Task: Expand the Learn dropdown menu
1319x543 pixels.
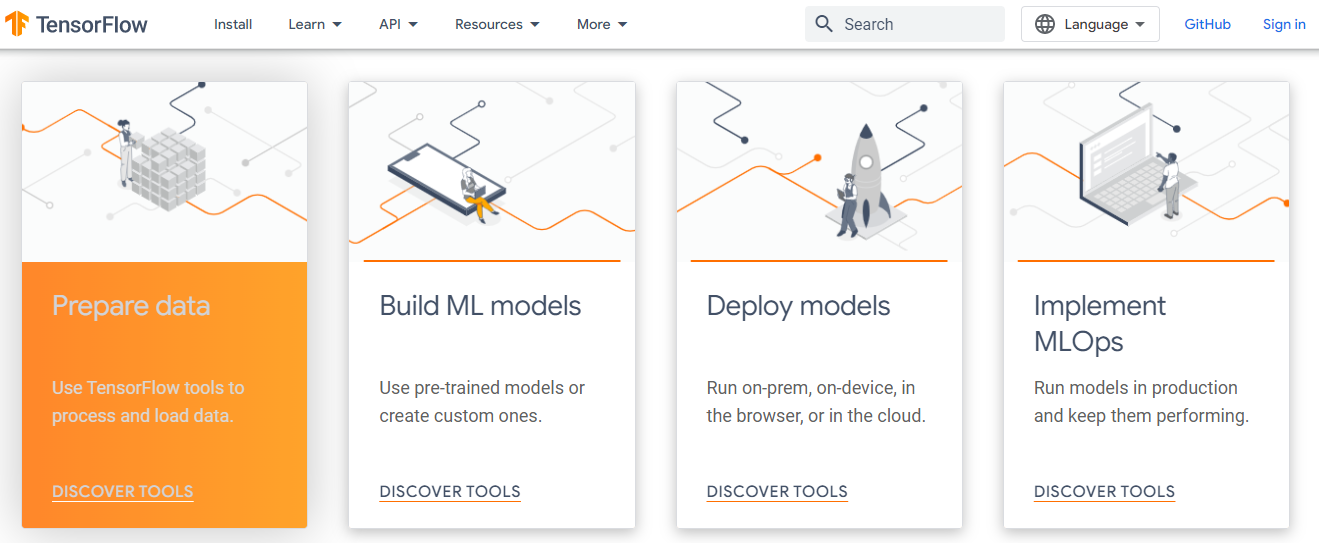Action: click(x=314, y=24)
